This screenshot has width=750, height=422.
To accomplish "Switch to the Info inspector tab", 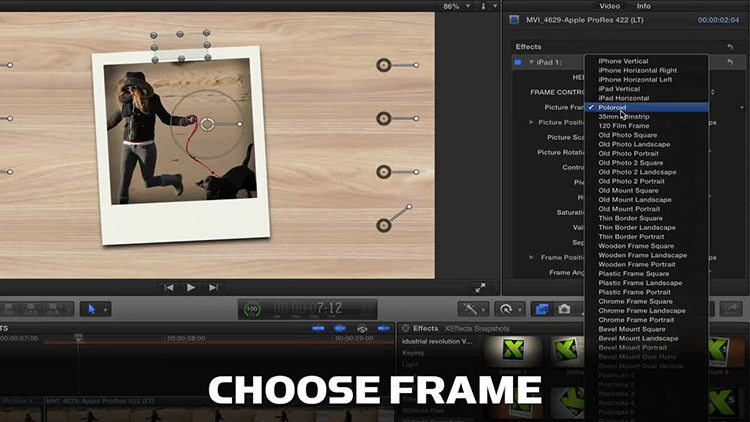I will 643,6.
